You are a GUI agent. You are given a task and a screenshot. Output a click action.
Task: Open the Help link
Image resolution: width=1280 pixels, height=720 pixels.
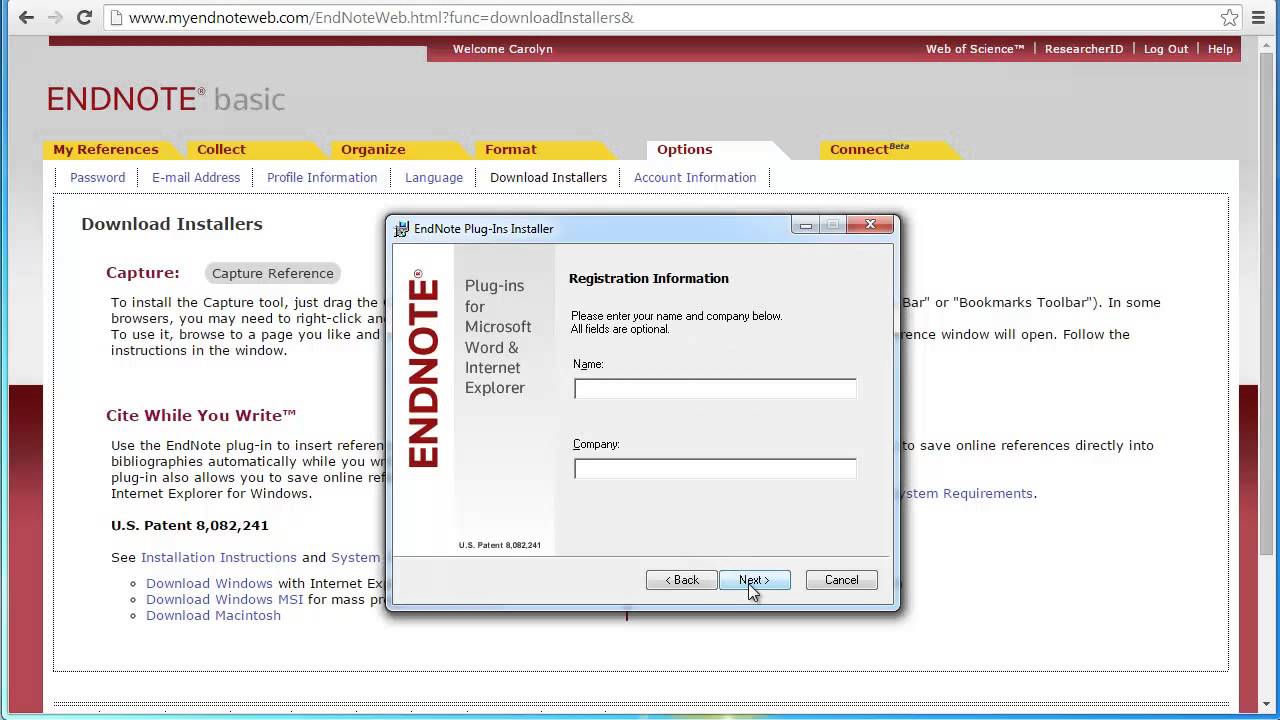1220,49
